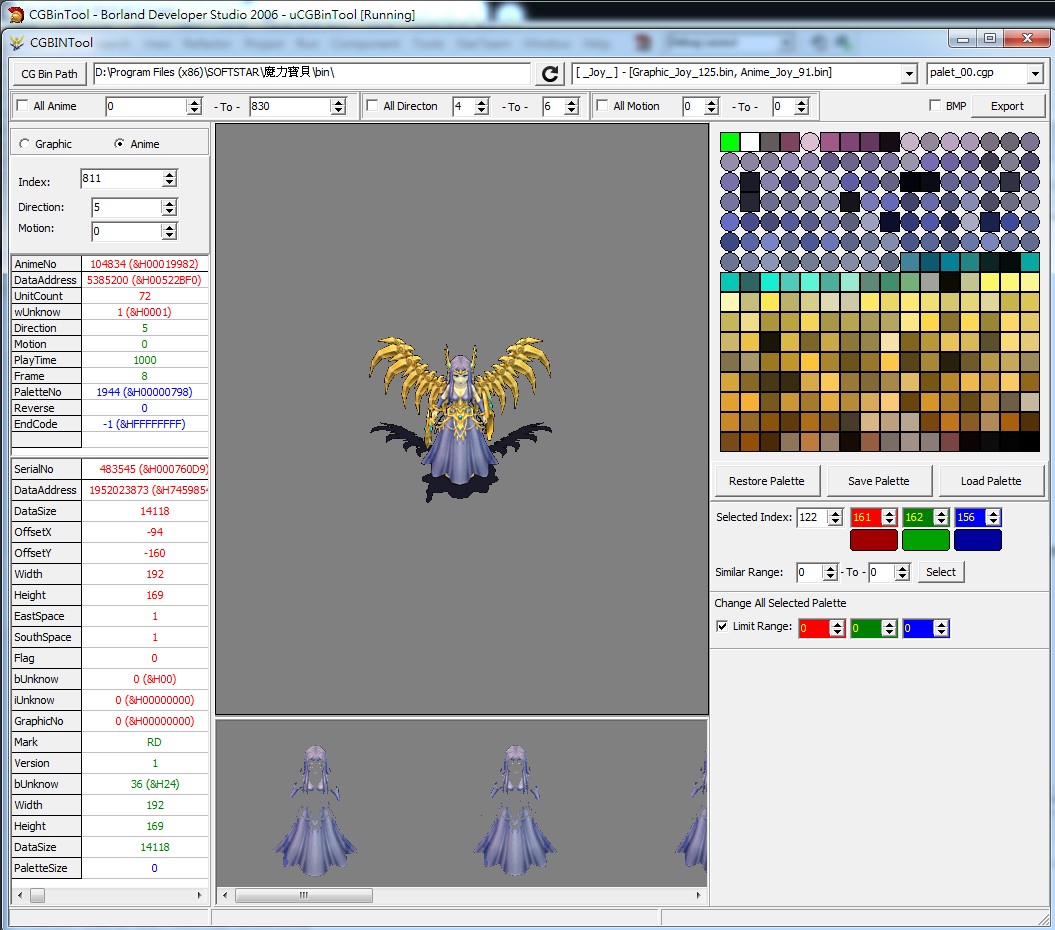Decrease the Direction spinner value
This screenshot has height=930, width=1055.
[169, 212]
